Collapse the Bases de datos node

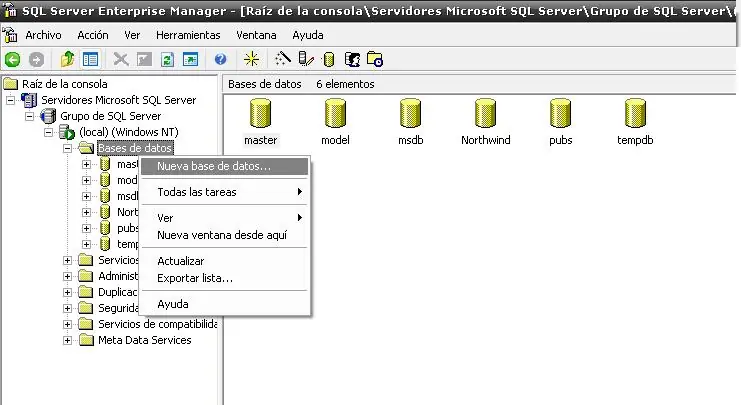click(67, 148)
